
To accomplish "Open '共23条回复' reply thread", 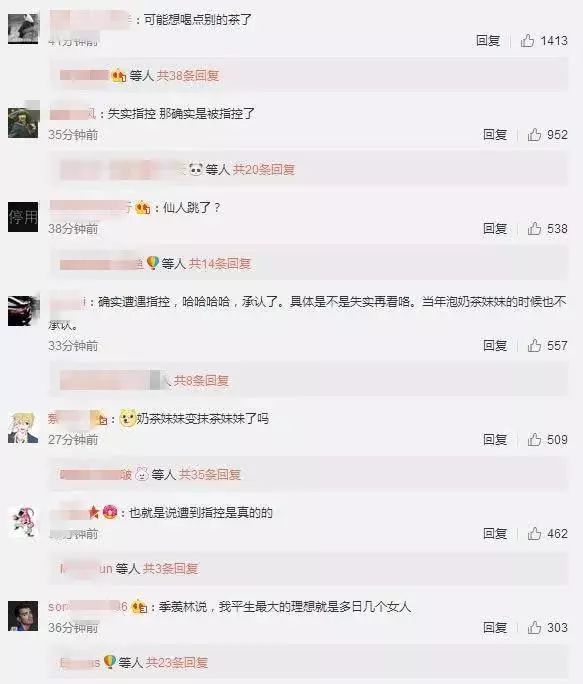I will [x=177, y=663].
